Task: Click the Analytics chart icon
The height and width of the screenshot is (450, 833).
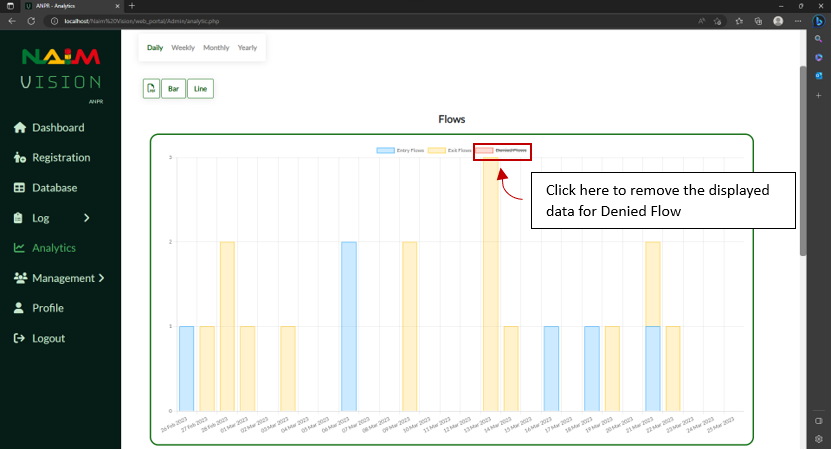Action: (19, 248)
